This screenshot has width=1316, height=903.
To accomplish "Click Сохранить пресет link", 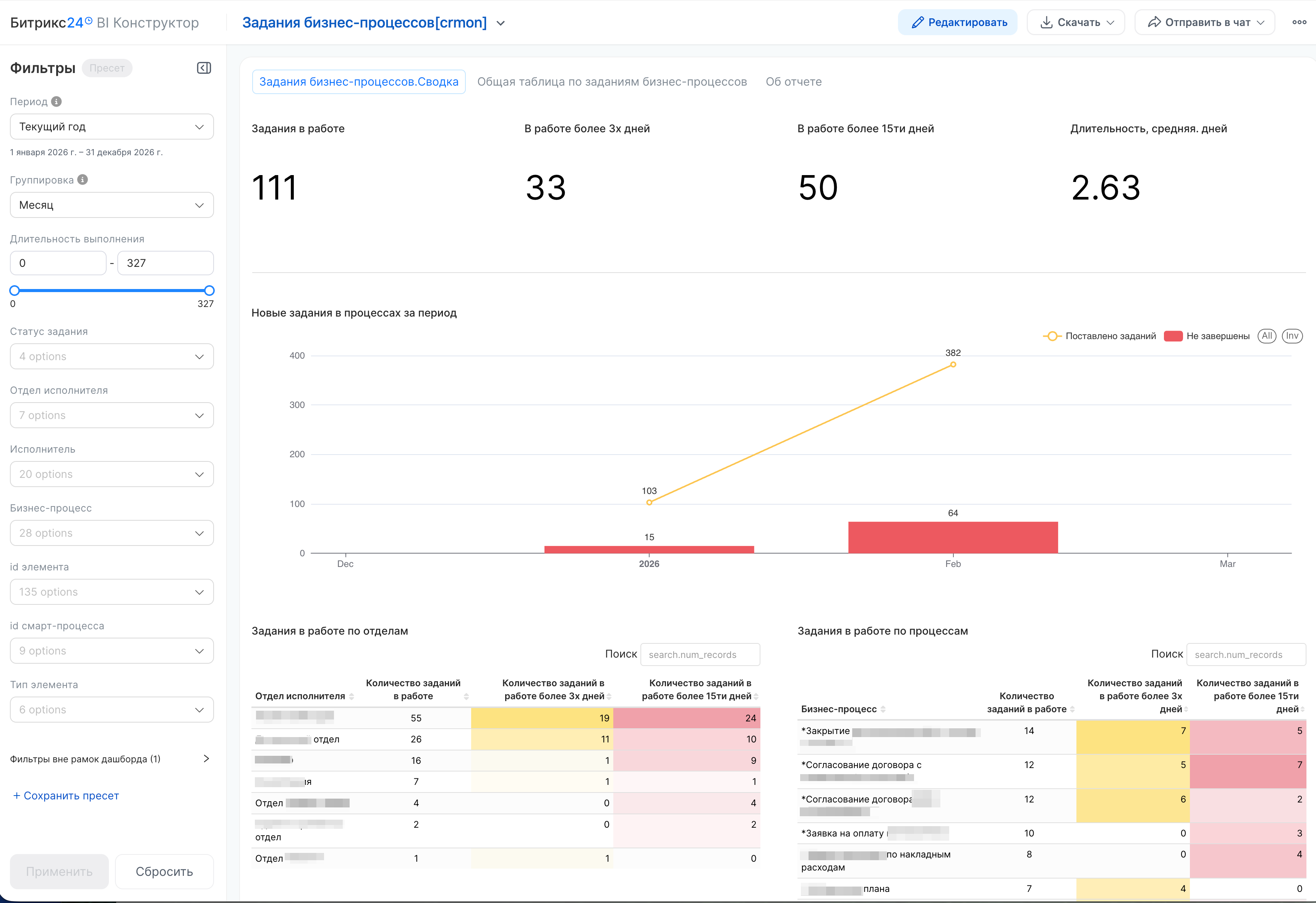I will [x=66, y=796].
